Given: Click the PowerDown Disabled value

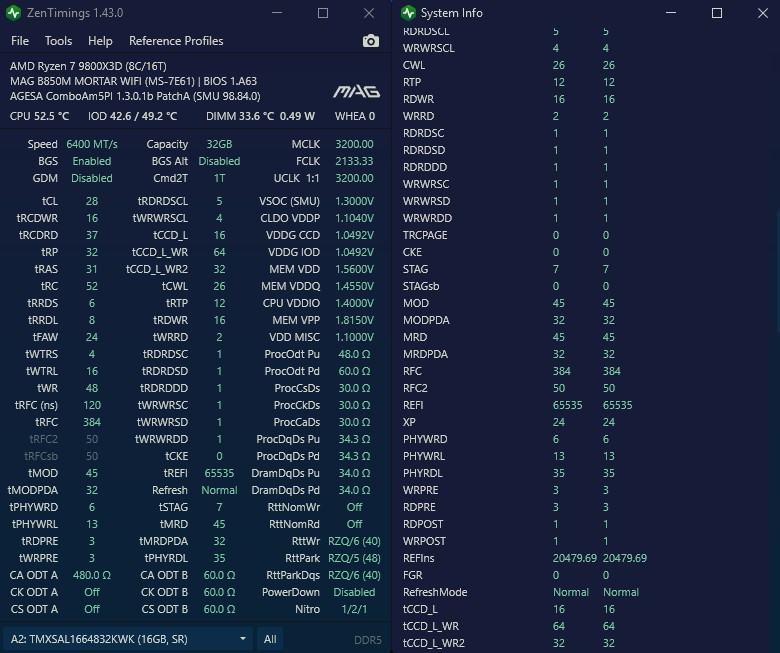Looking at the screenshot, I should tap(354, 592).
